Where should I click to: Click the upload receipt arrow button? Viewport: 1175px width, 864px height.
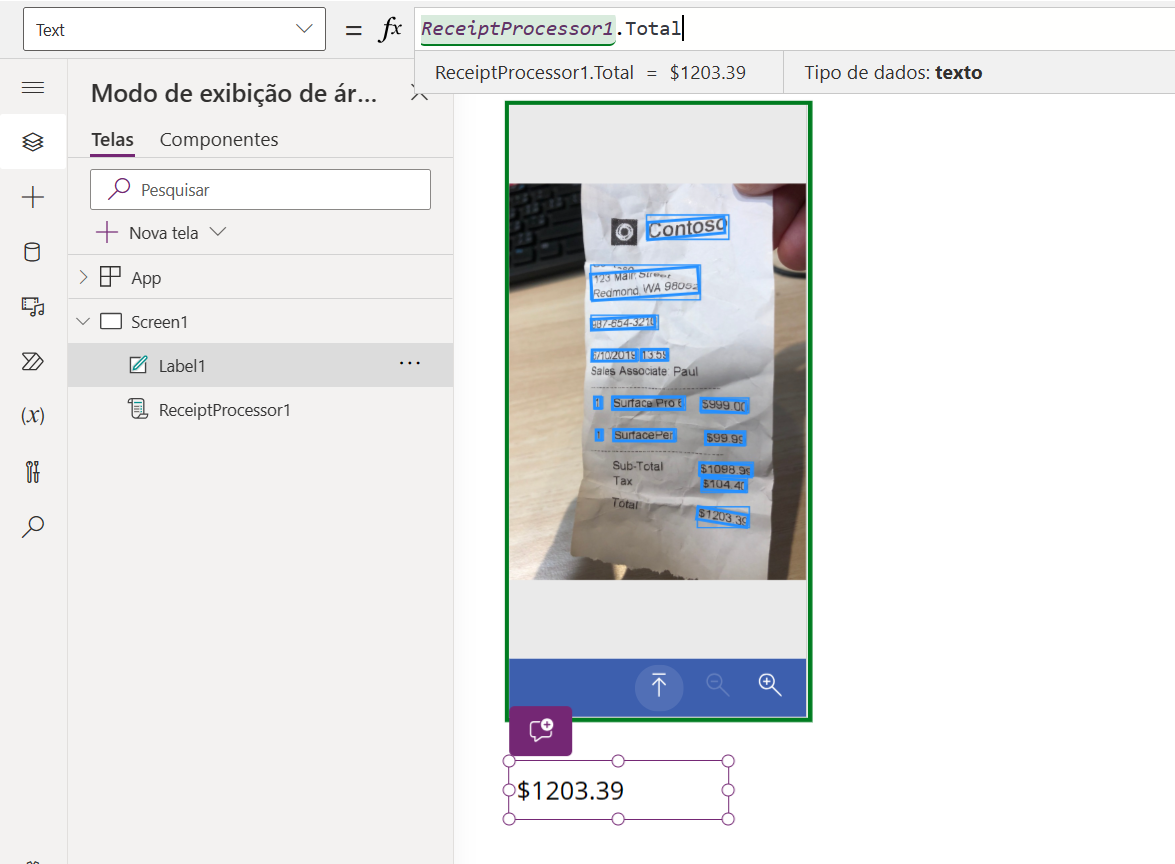pyautogui.click(x=659, y=686)
